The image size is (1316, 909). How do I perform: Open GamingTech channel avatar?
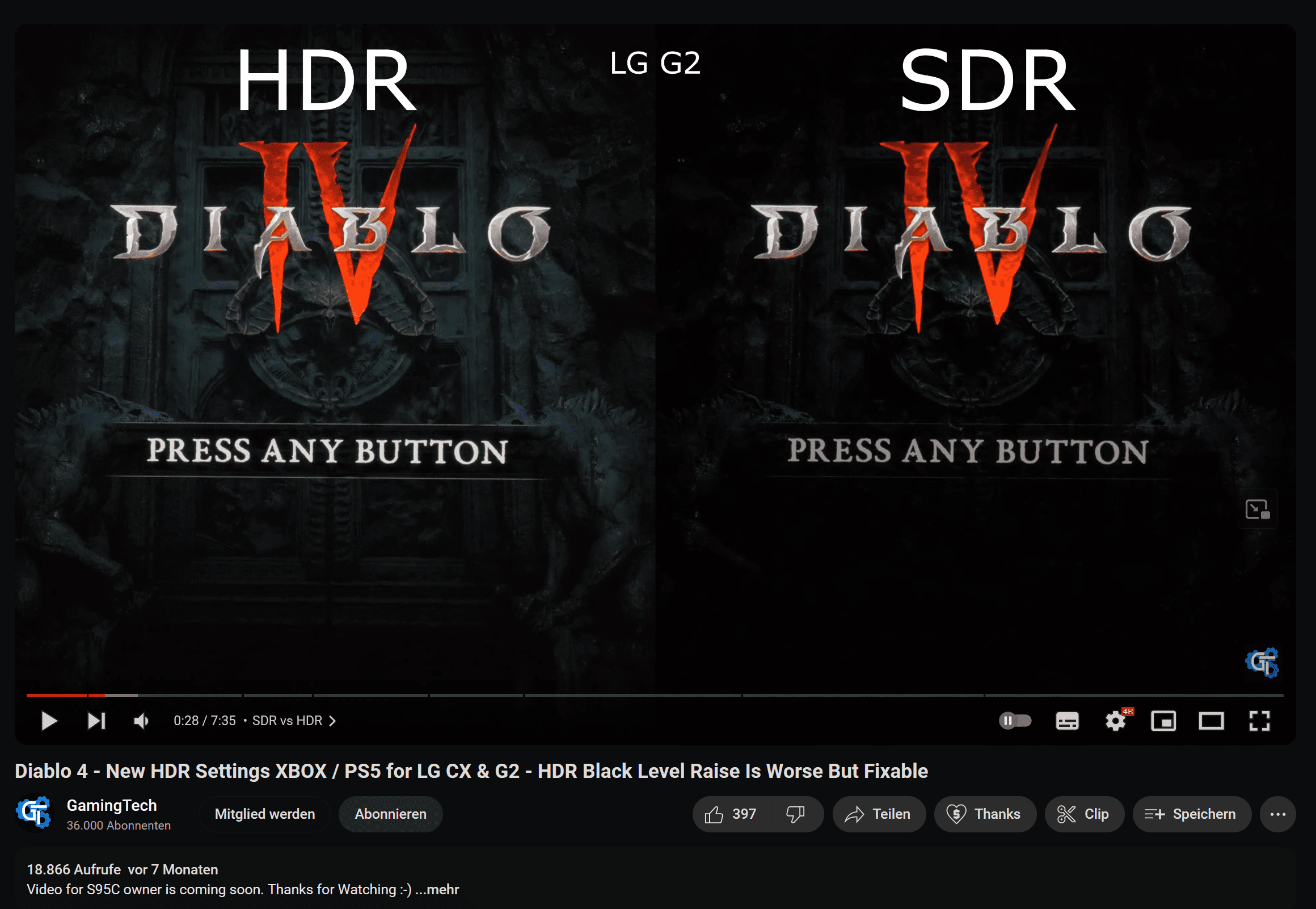34,813
